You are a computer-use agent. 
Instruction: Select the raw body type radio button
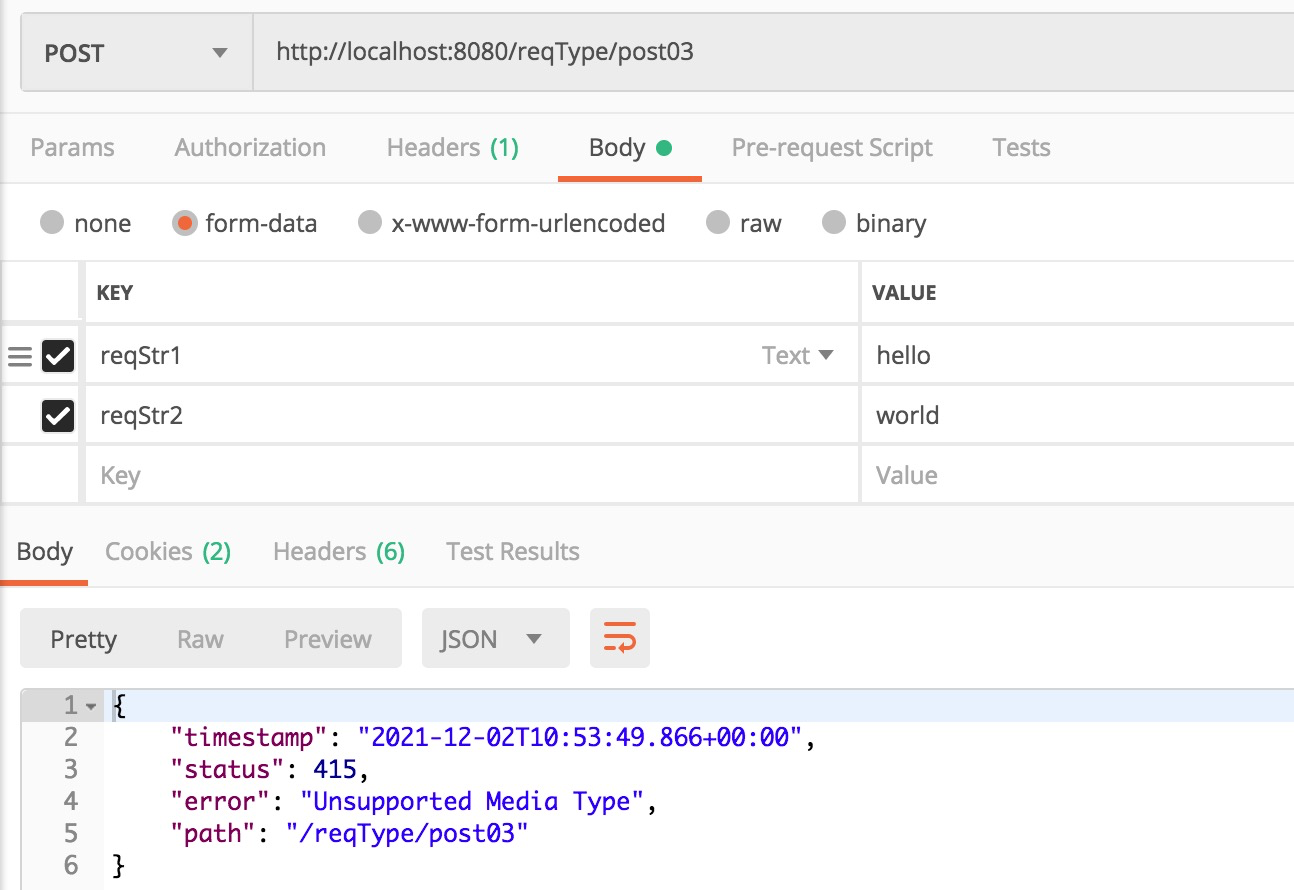pyautogui.click(x=718, y=223)
